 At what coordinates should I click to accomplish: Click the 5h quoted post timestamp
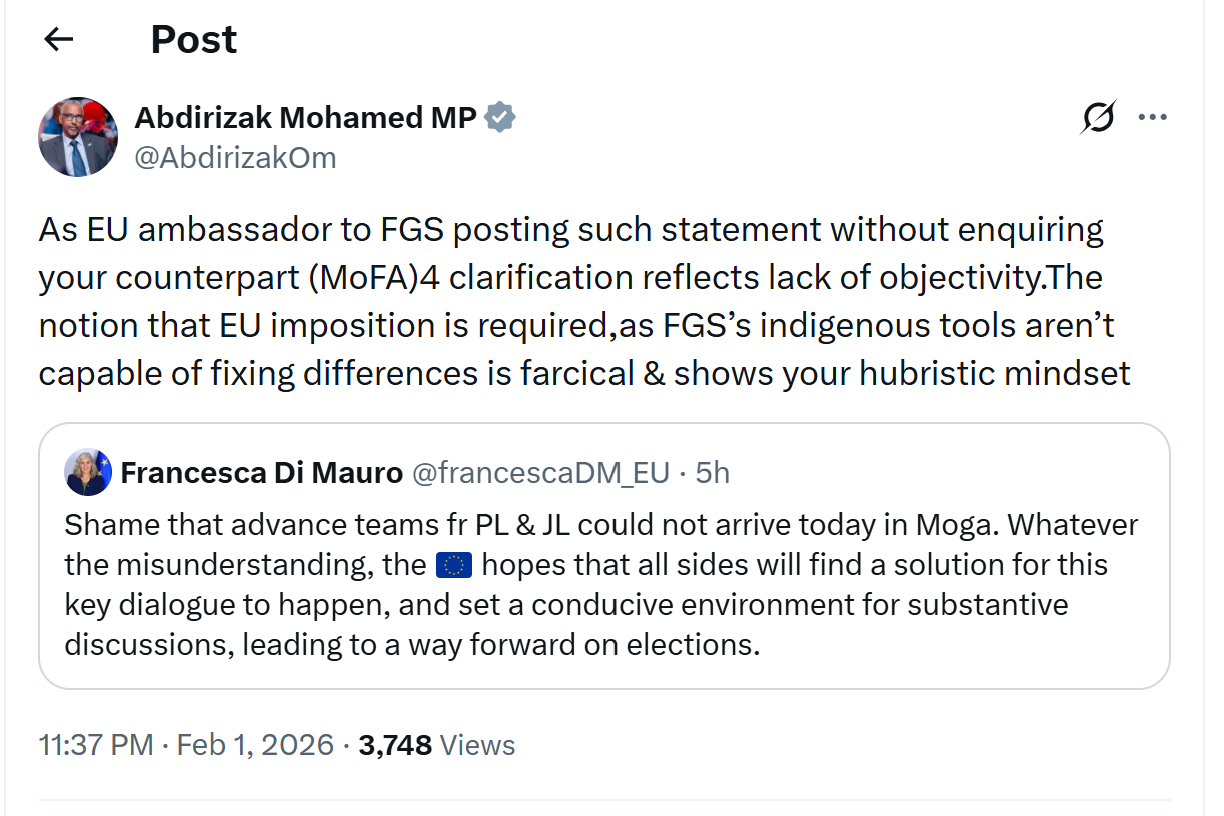tap(712, 472)
